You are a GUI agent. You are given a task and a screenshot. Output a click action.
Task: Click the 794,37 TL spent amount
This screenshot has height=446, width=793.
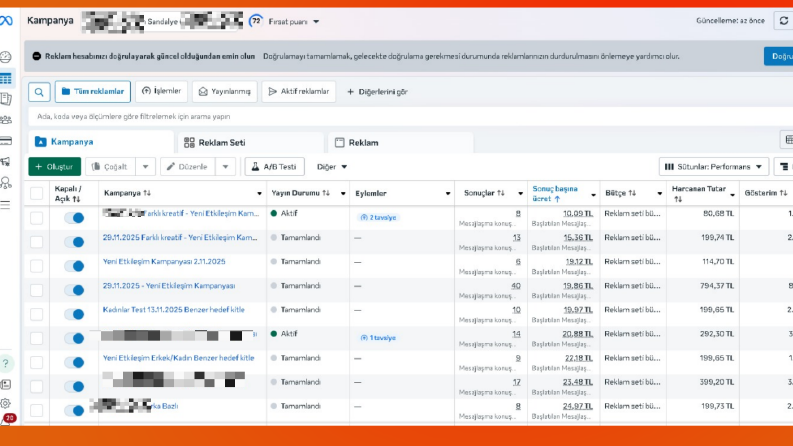click(x=717, y=286)
